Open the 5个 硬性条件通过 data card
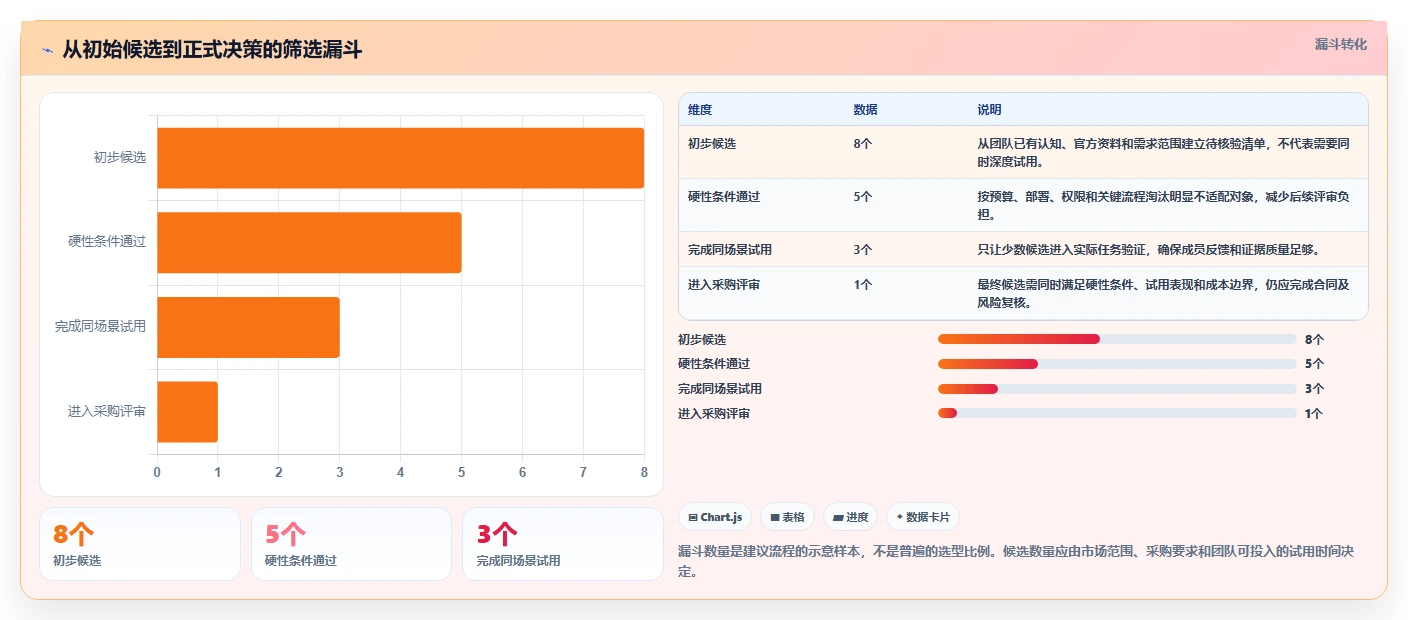The image size is (1408, 620). click(x=351, y=544)
